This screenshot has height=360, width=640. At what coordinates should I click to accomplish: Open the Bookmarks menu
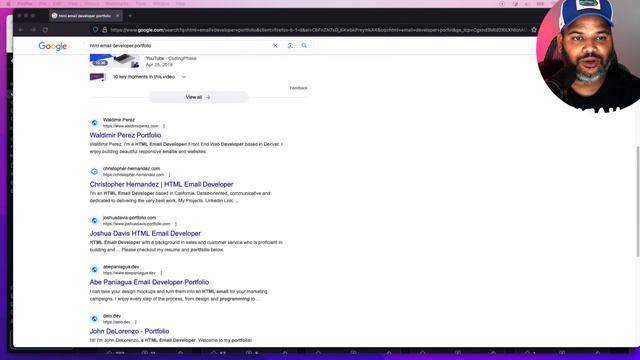117,4
